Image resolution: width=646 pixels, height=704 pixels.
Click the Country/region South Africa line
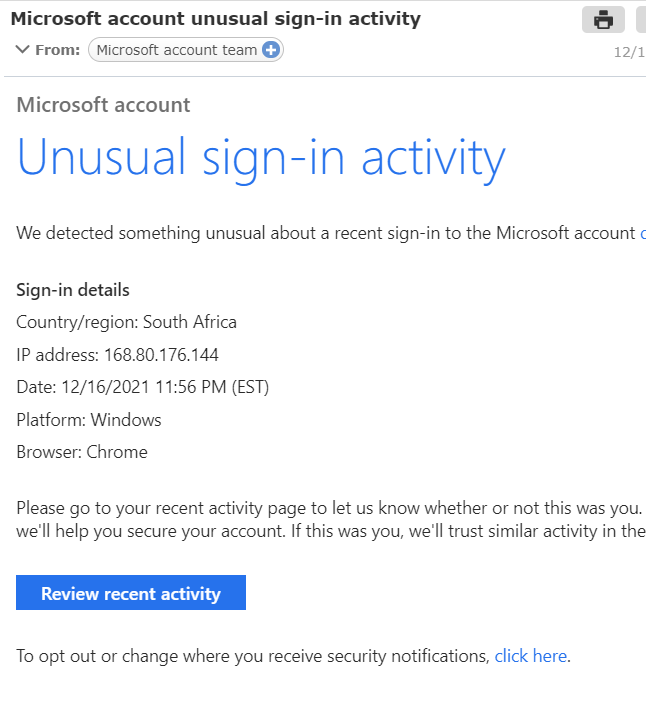(126, 322)
